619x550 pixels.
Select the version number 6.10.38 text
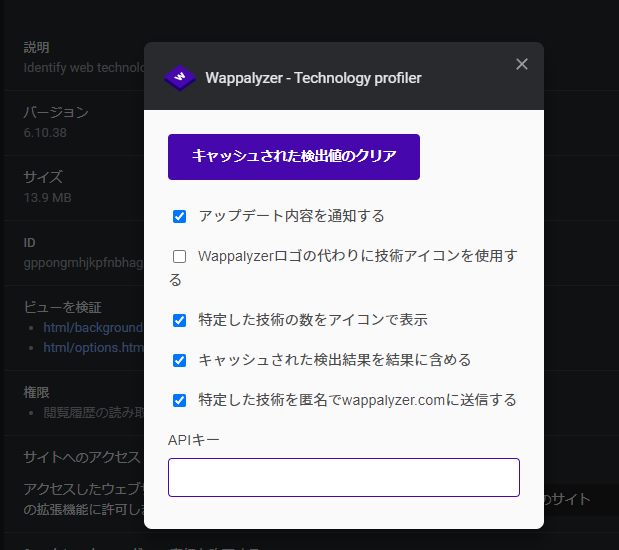click(x=45, y=133)
